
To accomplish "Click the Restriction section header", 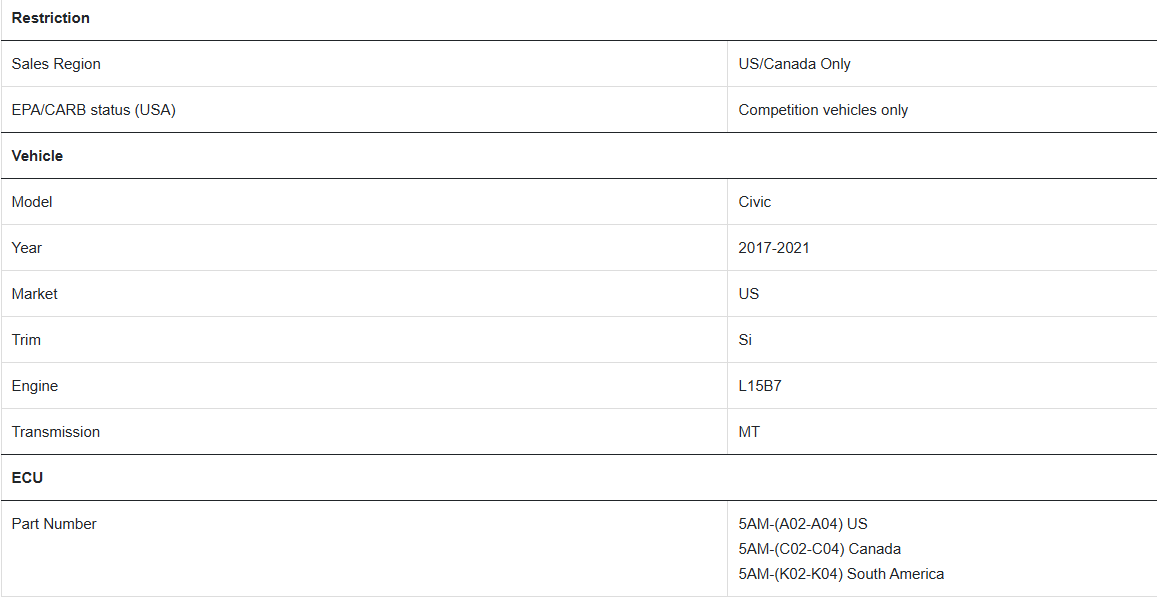I will [50, 18].
